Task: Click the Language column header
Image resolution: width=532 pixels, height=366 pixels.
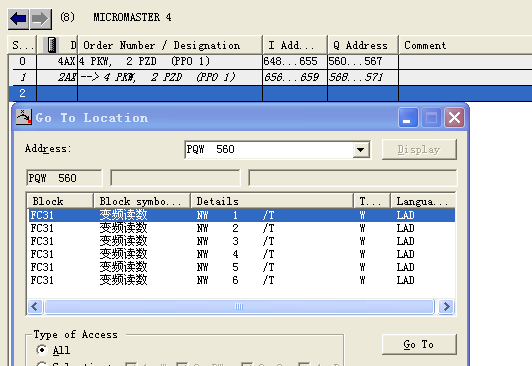Action: coord(423,201)
